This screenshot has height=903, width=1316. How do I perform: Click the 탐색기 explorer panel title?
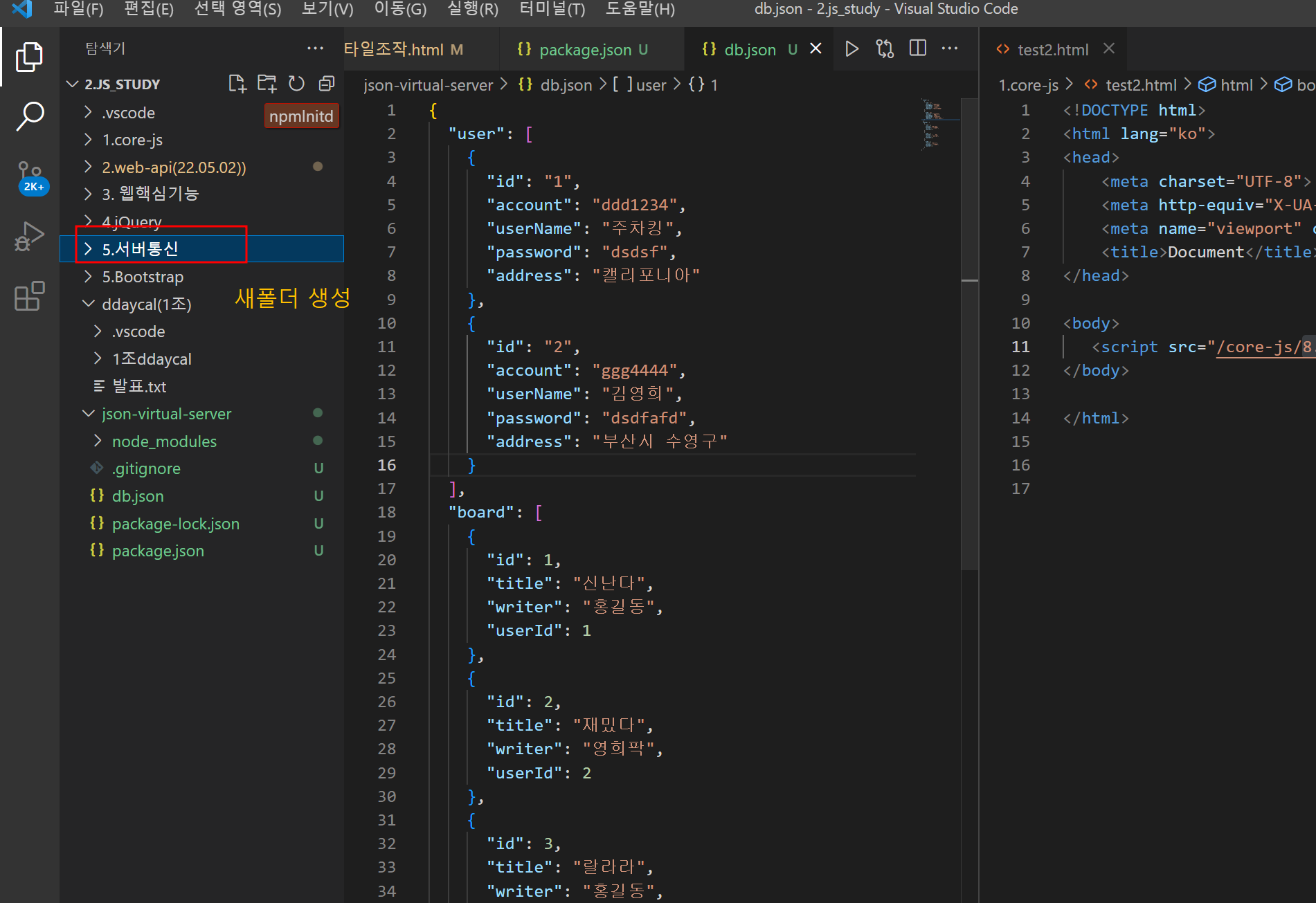click(x=105, y=48)
